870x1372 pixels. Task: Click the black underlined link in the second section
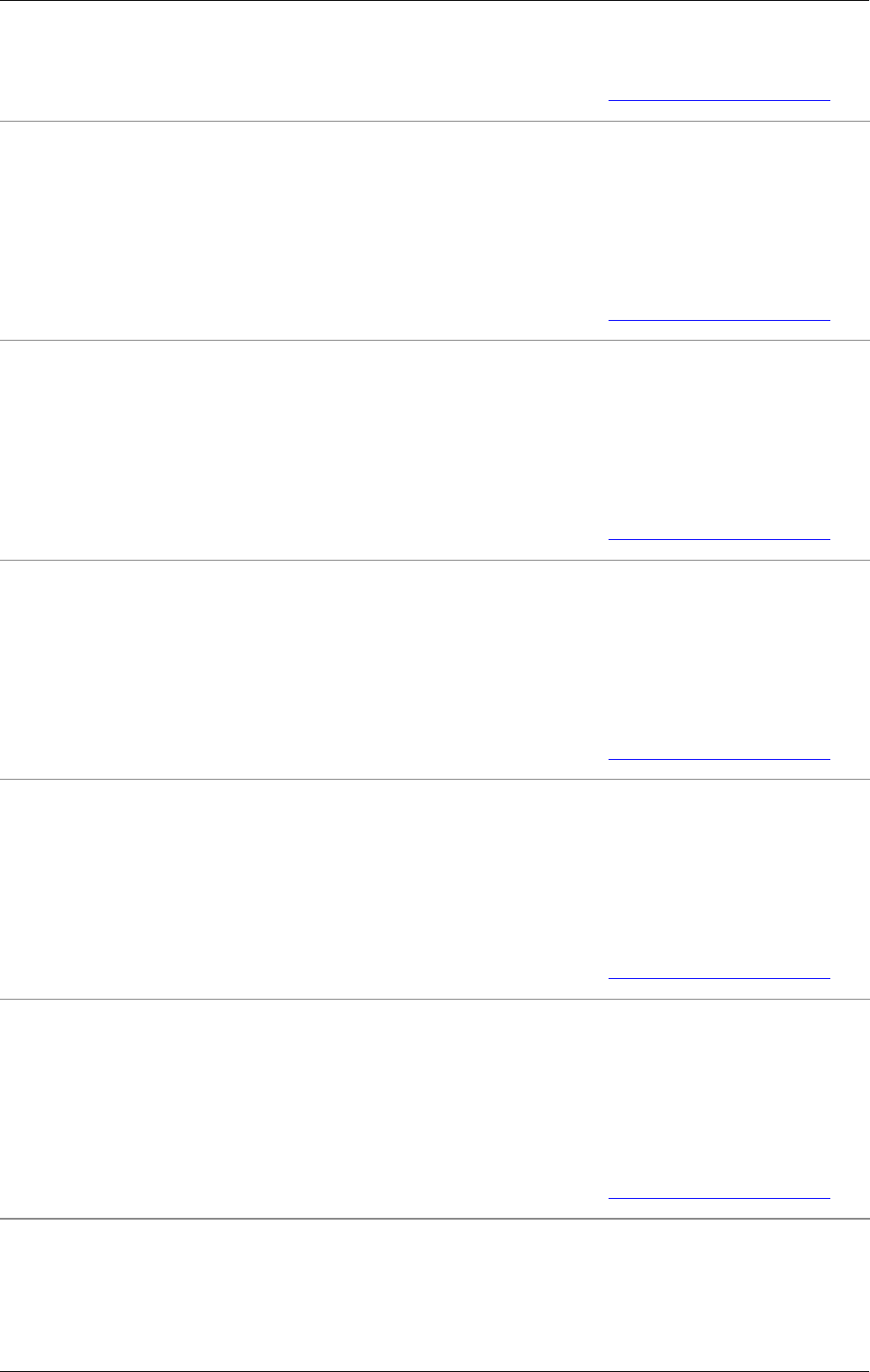coord(719,320)
